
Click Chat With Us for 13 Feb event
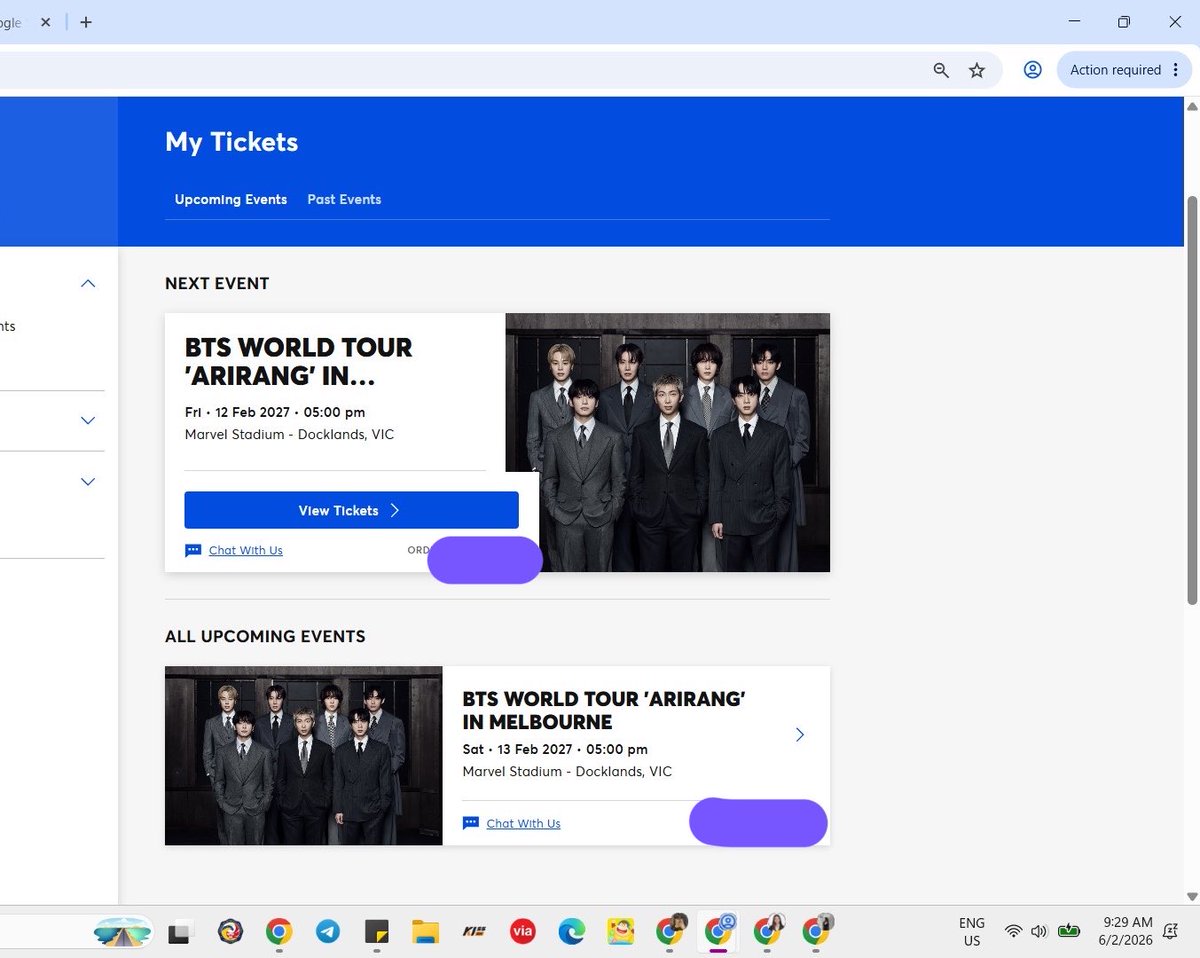523,824
